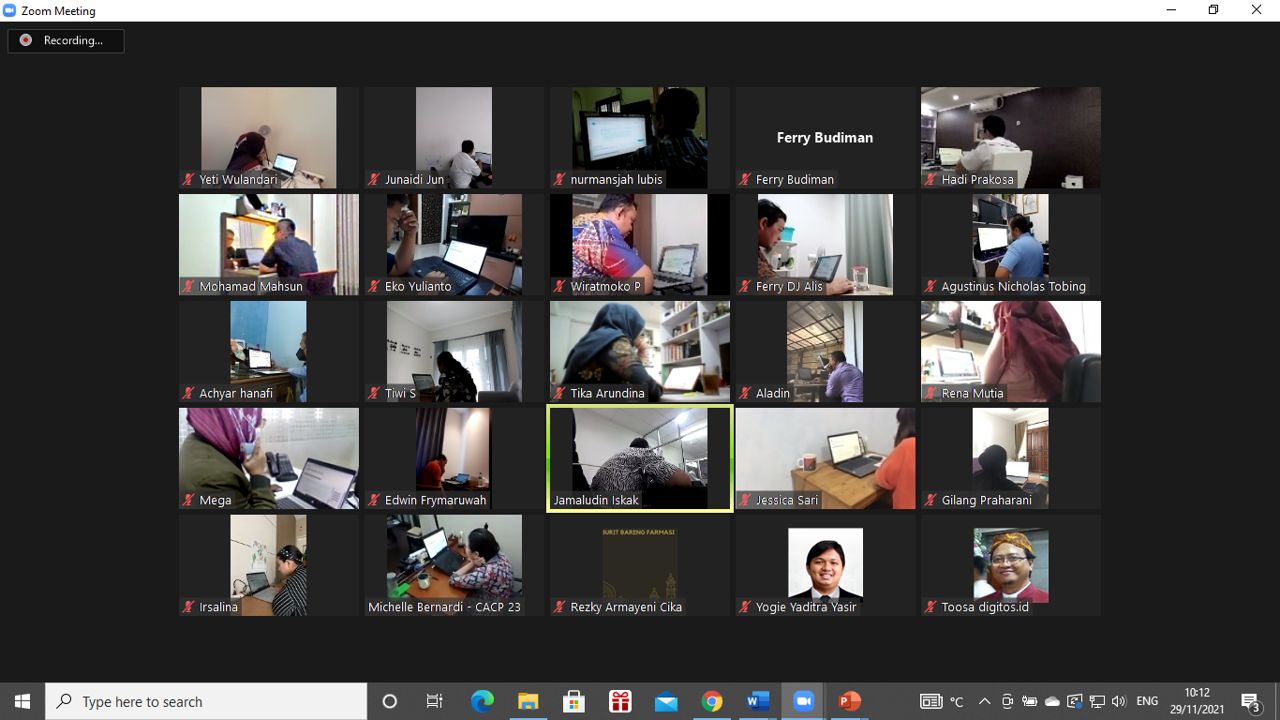Open the red gift app on taskbar
Viewport: 1280px width, 720px height.
point(620,701)
